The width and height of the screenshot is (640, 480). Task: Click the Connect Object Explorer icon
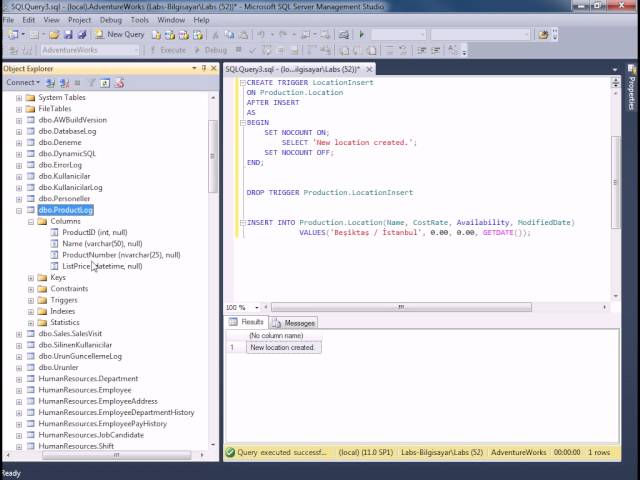51,83
